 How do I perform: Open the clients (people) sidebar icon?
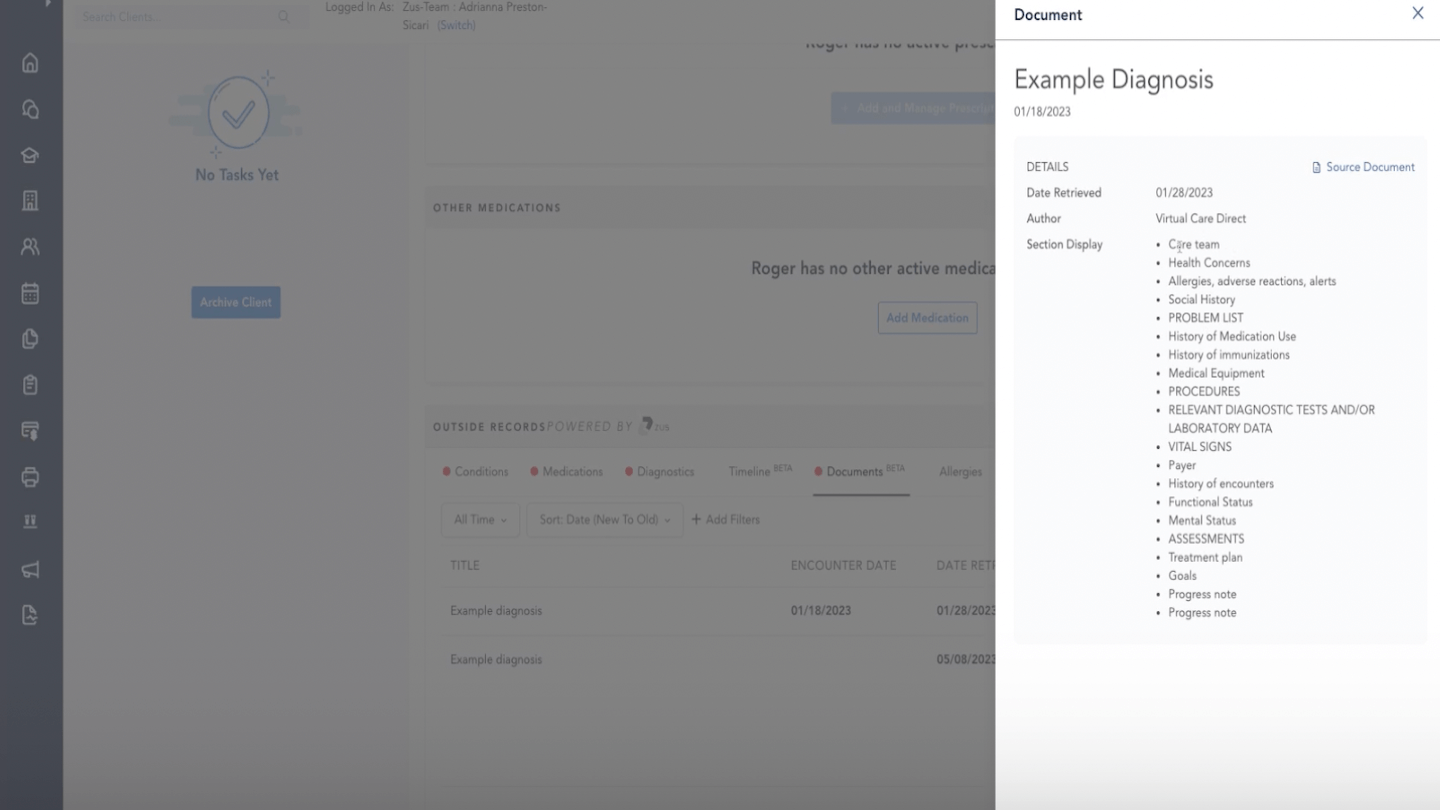(30, 246)
